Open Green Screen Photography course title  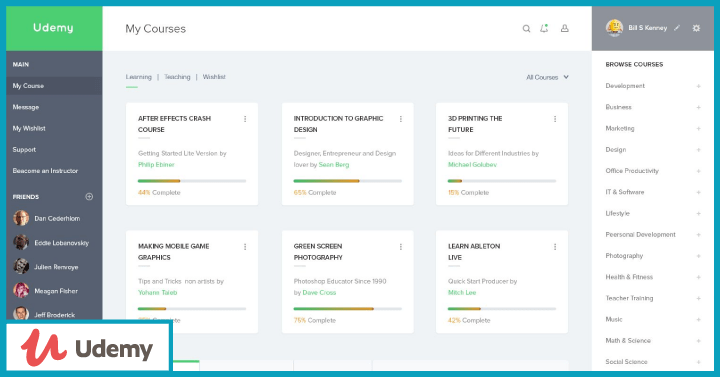pyautogui.click(x=318, y=252)
